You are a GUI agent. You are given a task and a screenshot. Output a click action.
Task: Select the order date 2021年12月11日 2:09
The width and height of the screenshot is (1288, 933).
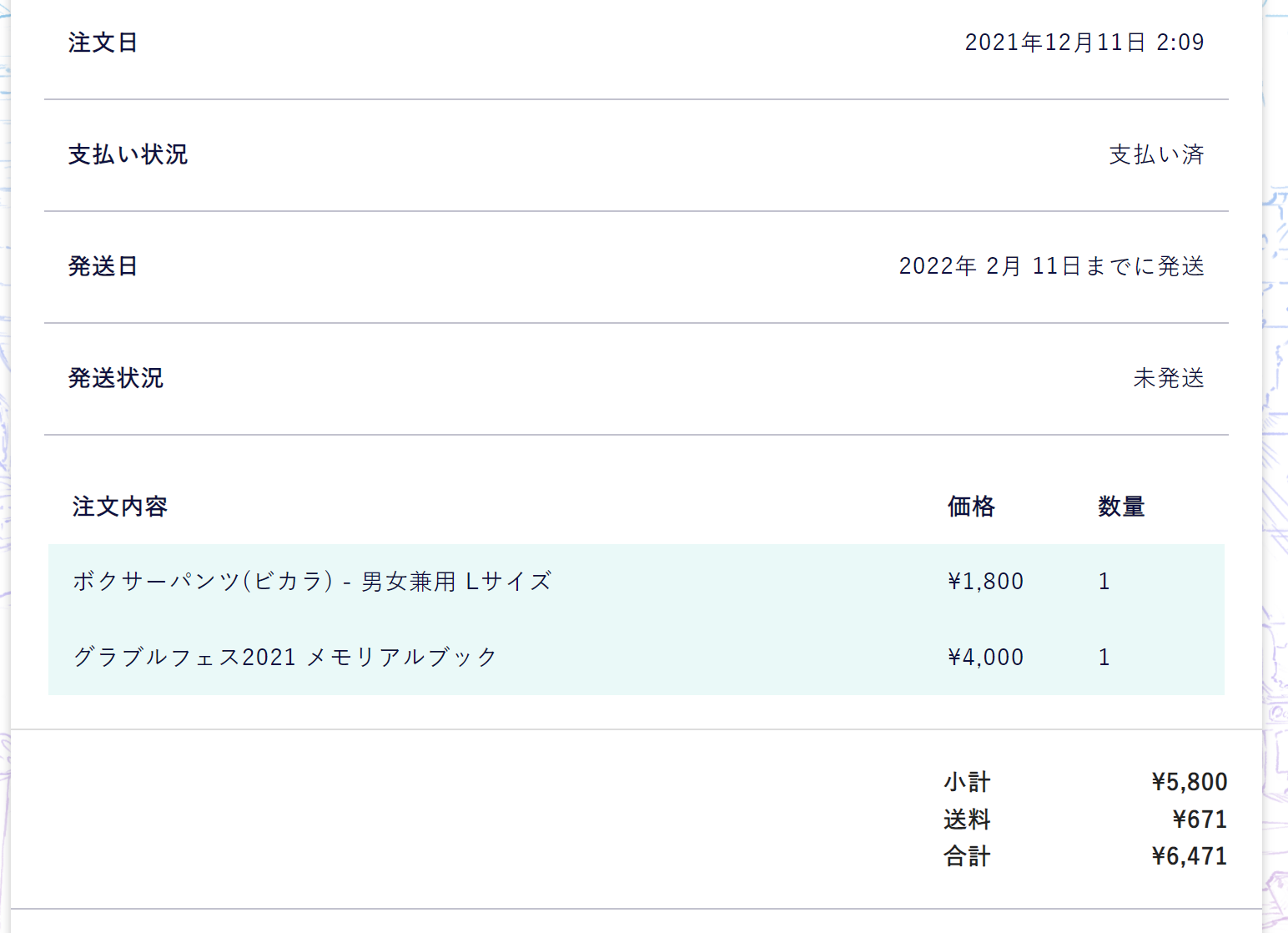pos(1084,43)
